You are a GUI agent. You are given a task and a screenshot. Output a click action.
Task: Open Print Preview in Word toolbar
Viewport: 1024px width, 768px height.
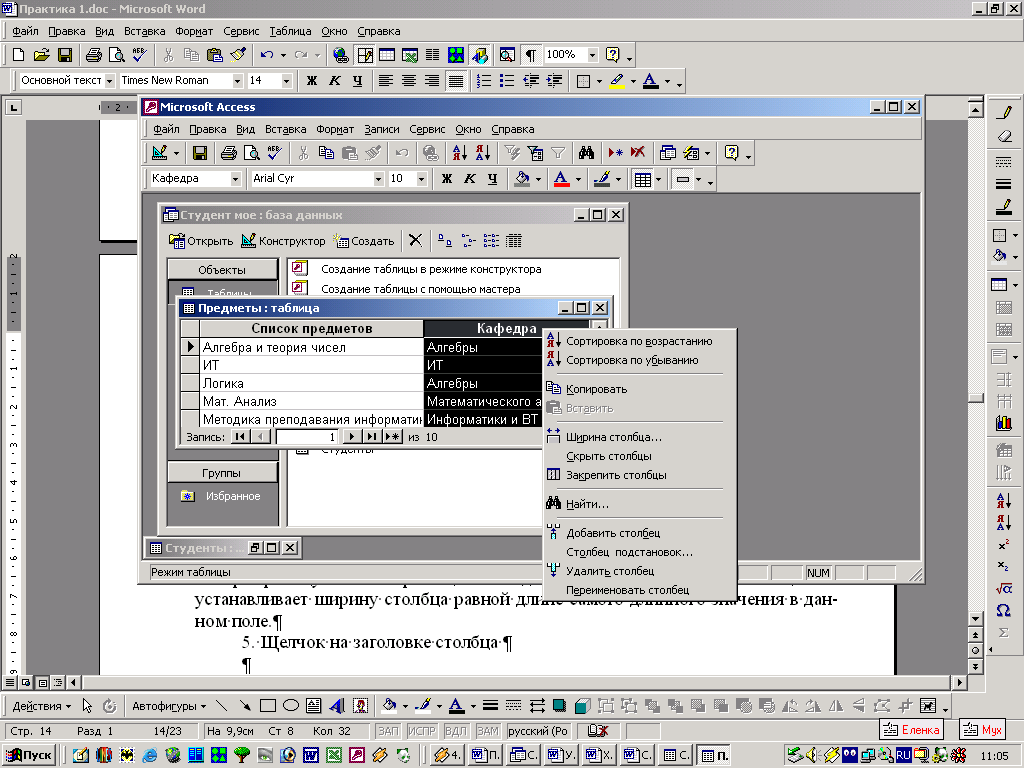[116, 55]
